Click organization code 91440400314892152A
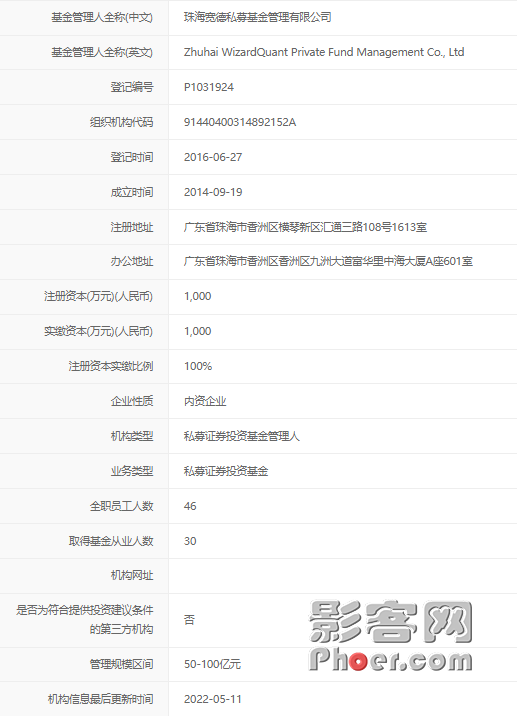 click(x=240, y=122)
